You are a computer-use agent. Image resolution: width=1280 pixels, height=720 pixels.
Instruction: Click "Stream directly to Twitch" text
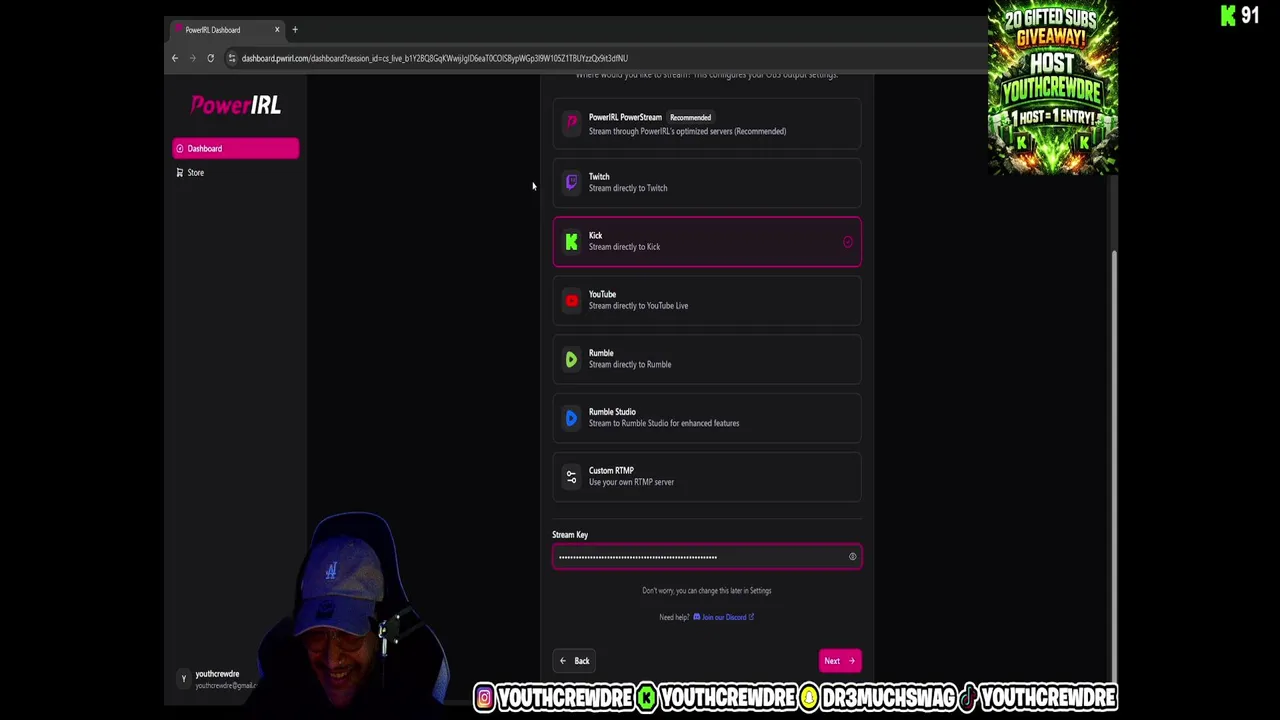click(x=628, y=188)
